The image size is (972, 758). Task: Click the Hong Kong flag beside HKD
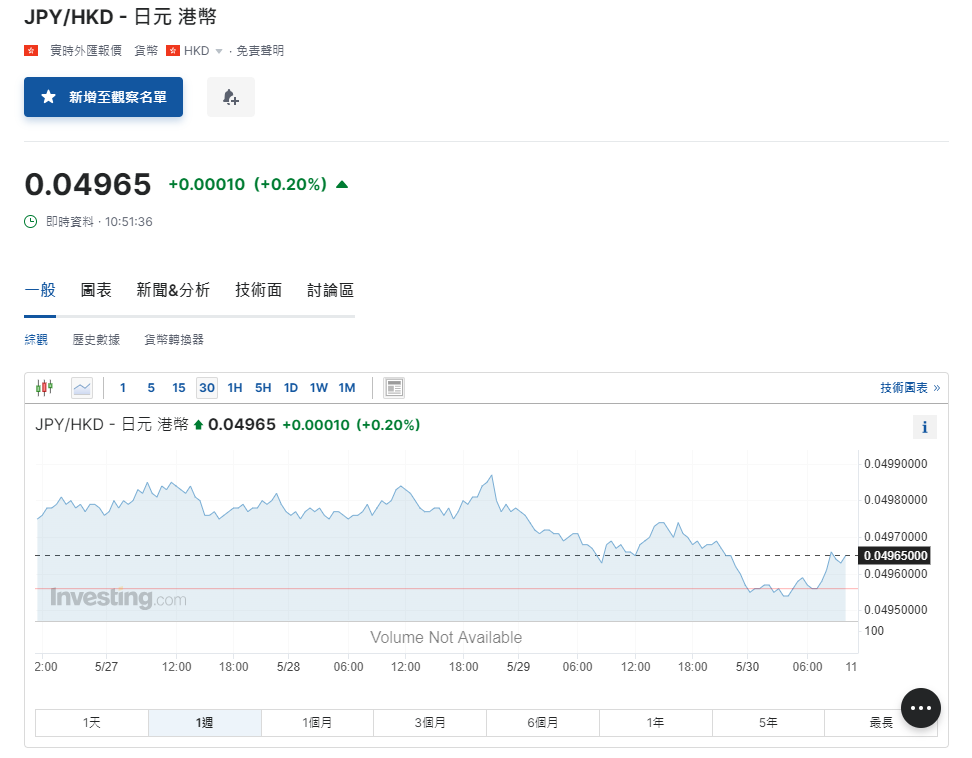pyautogui.click(x=173, y=50)
